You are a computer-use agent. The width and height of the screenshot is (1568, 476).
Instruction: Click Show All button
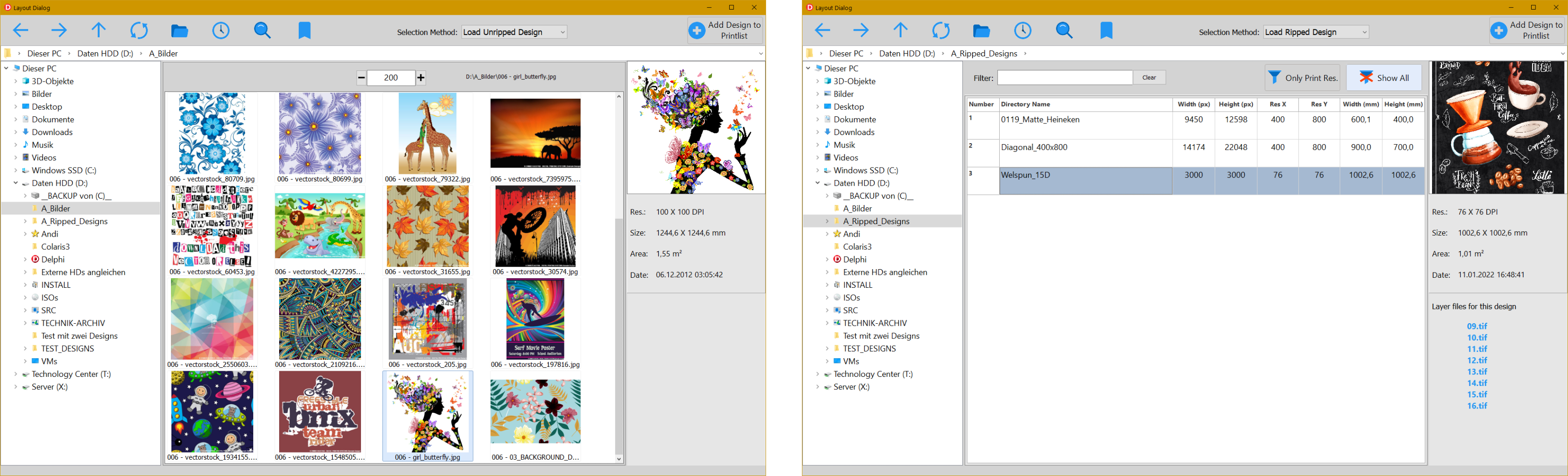[x=1384, y=78]
